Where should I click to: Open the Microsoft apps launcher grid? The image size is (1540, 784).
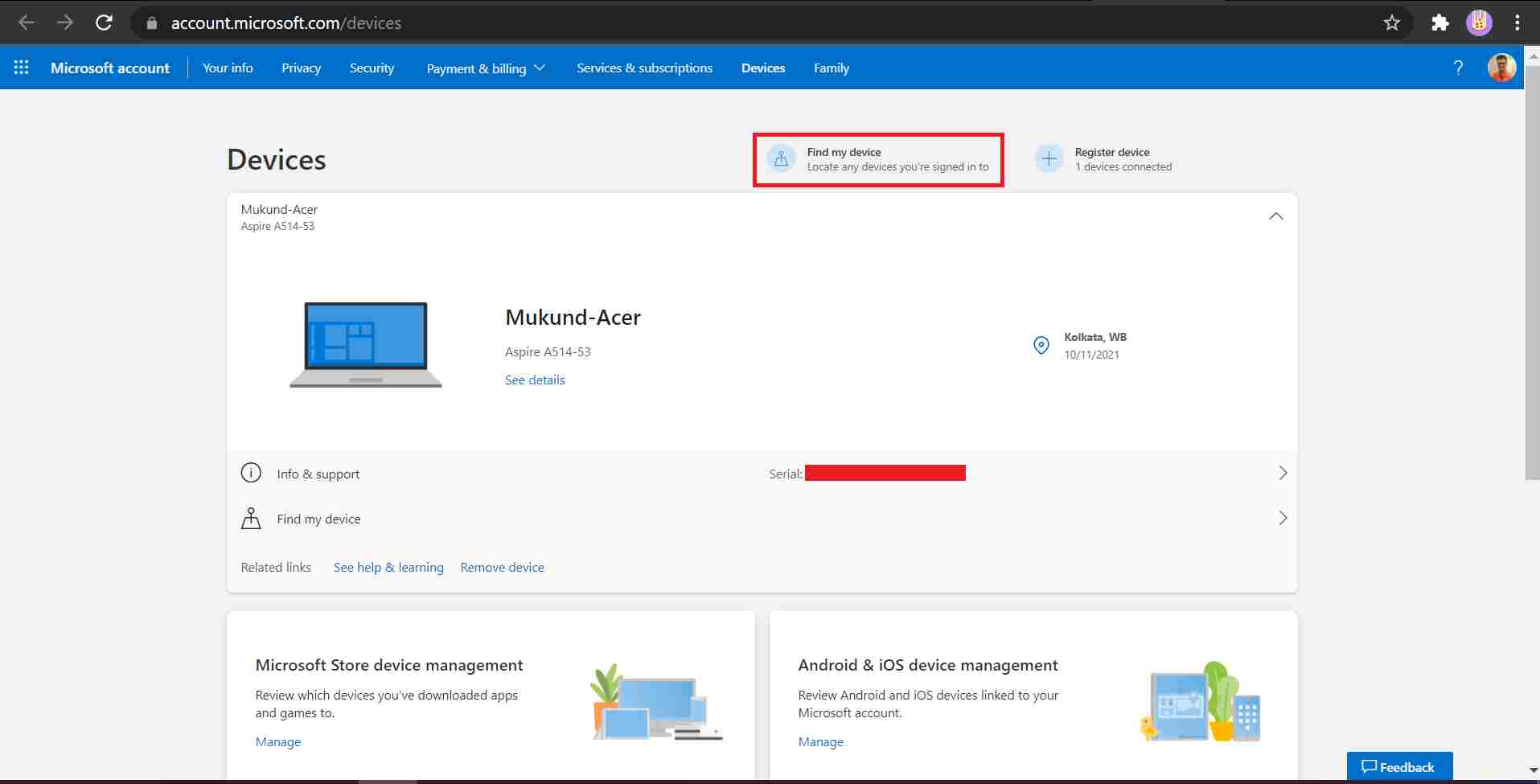(22, 68)
